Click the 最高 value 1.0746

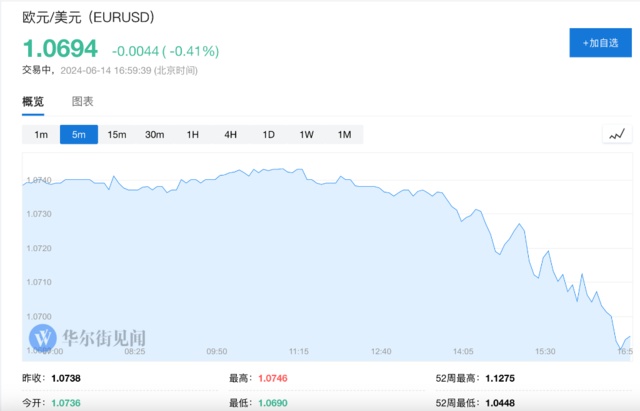tap(273, 378)
